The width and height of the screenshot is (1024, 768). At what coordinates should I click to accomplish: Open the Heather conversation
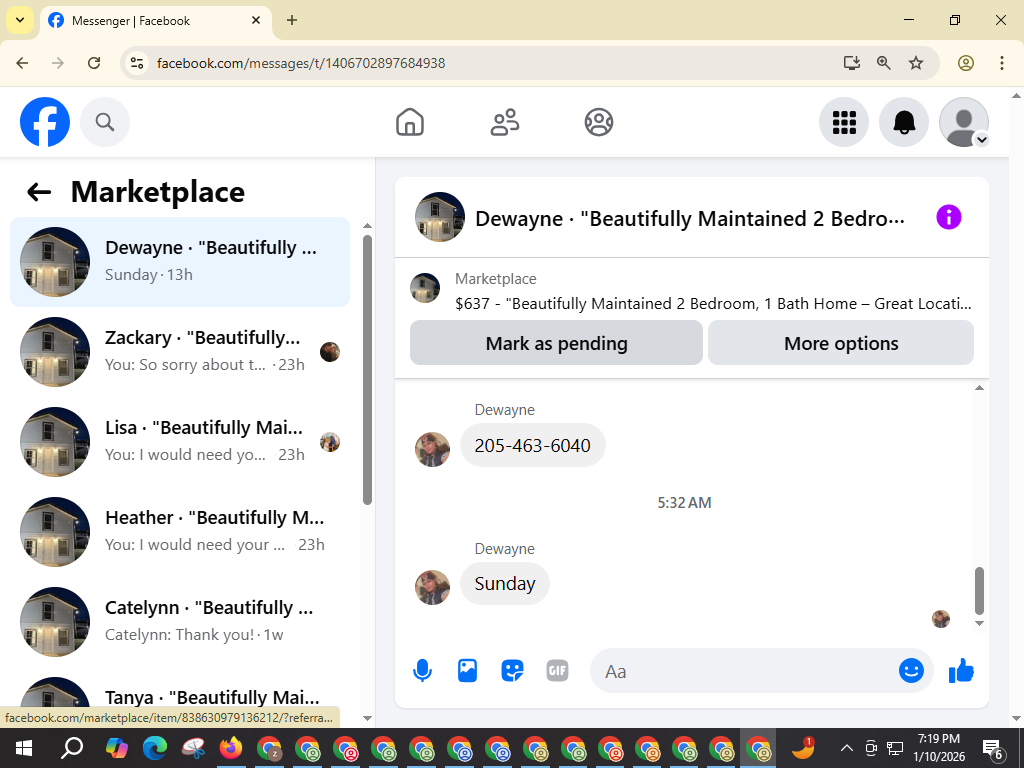(180, 532)
